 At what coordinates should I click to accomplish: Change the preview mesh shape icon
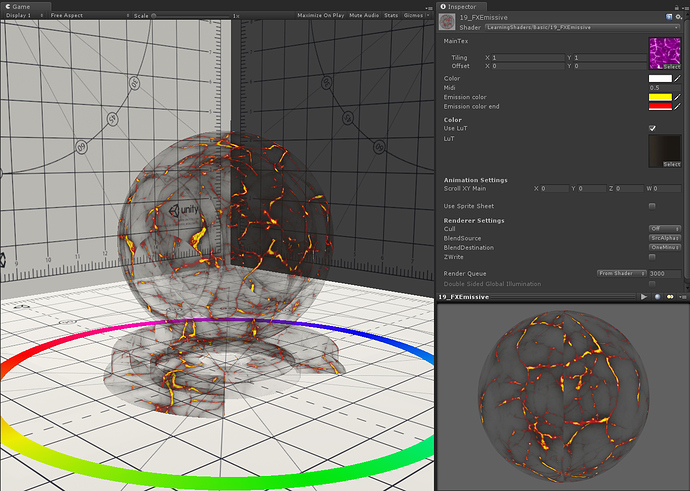pos(657,297)
